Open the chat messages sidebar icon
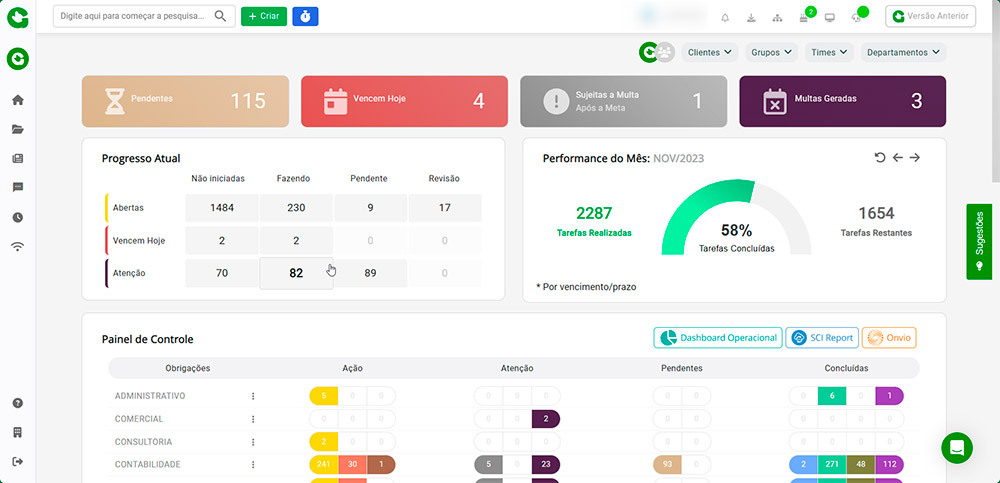 click(17, 187)
